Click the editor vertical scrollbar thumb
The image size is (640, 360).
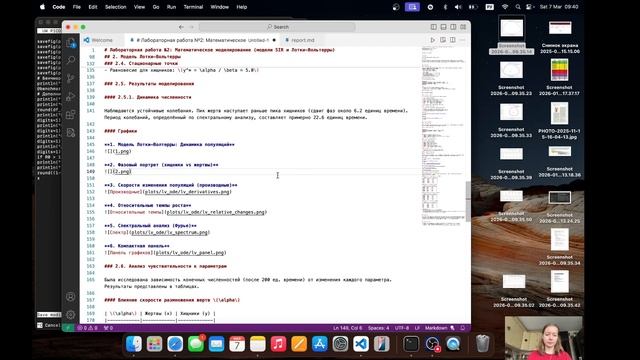468,201
